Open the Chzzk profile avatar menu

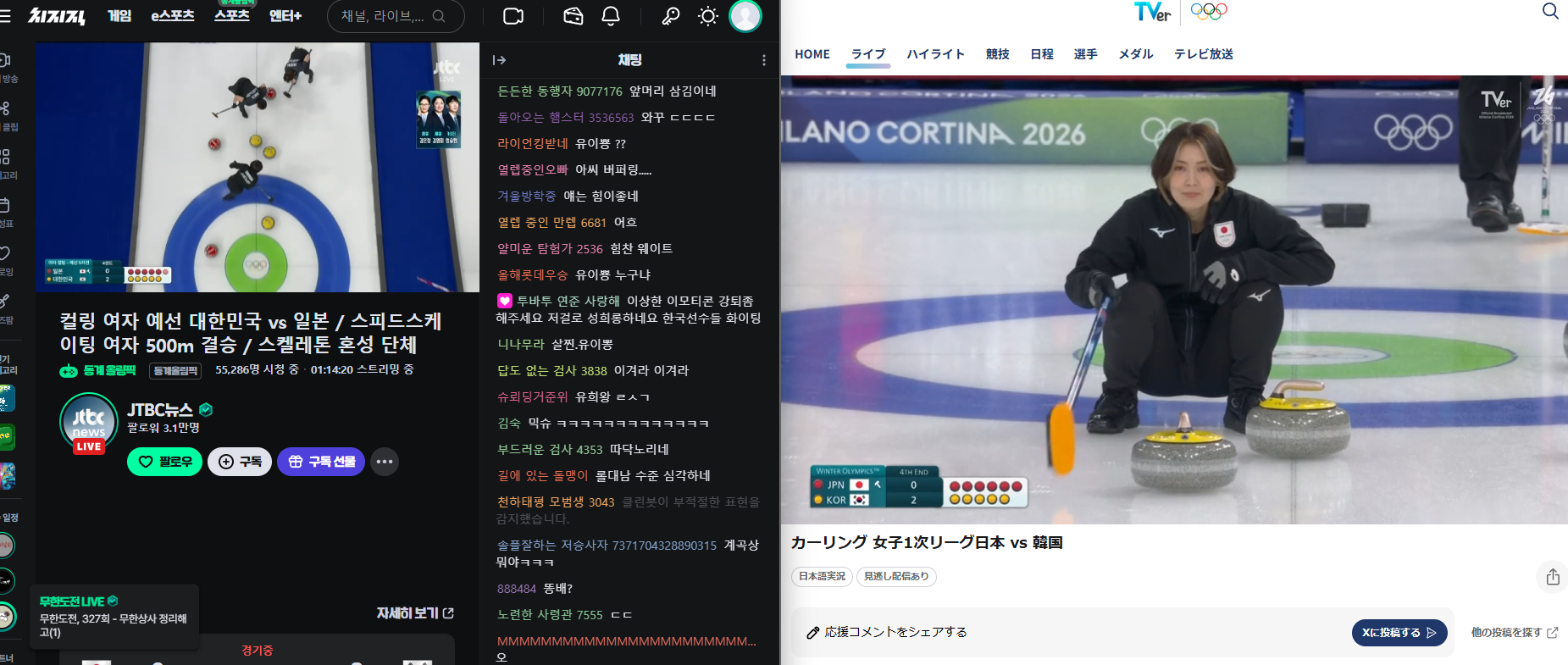click(745, 16)
